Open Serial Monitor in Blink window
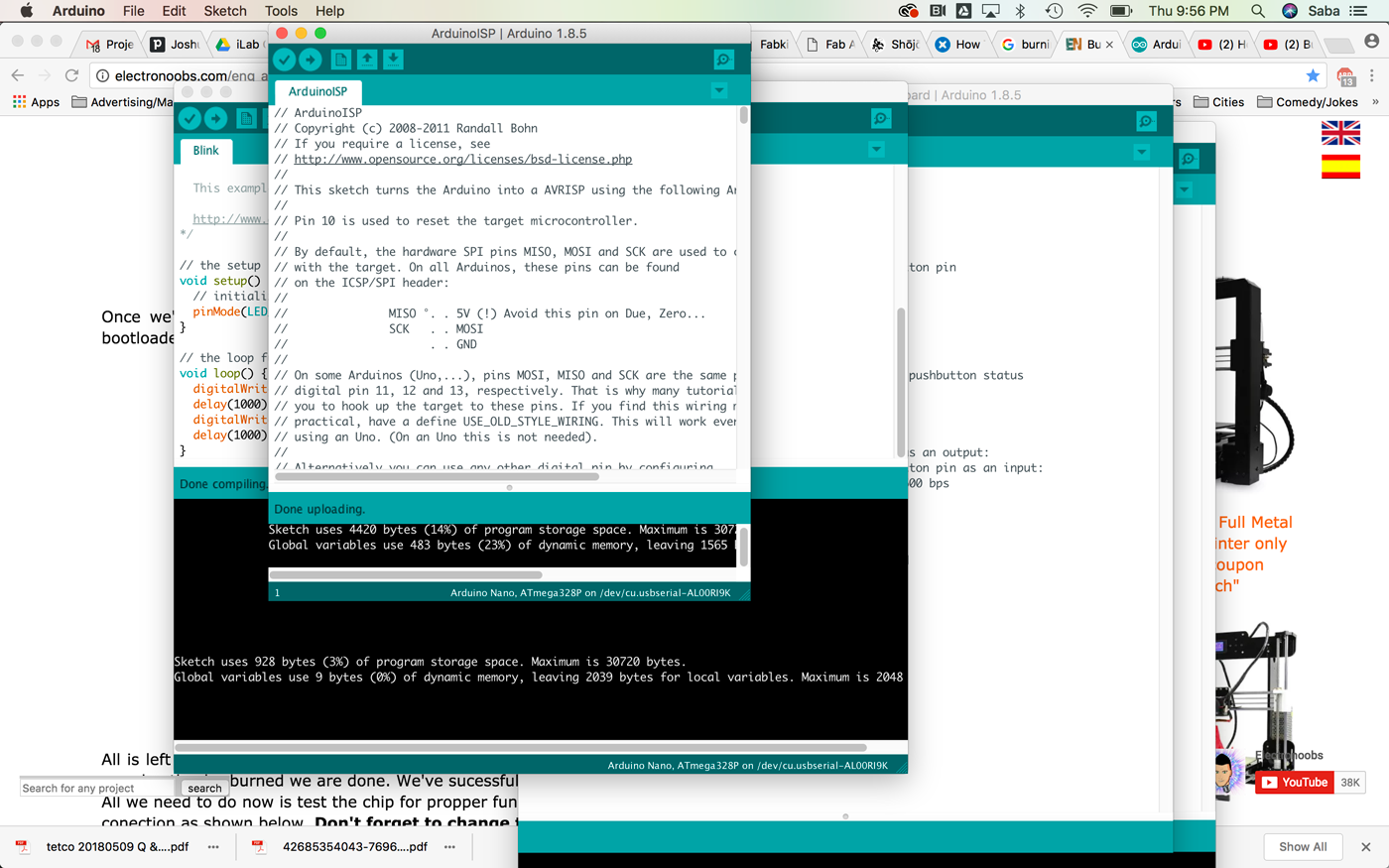Screen dimensions: 1389x868 click(881, 119)
